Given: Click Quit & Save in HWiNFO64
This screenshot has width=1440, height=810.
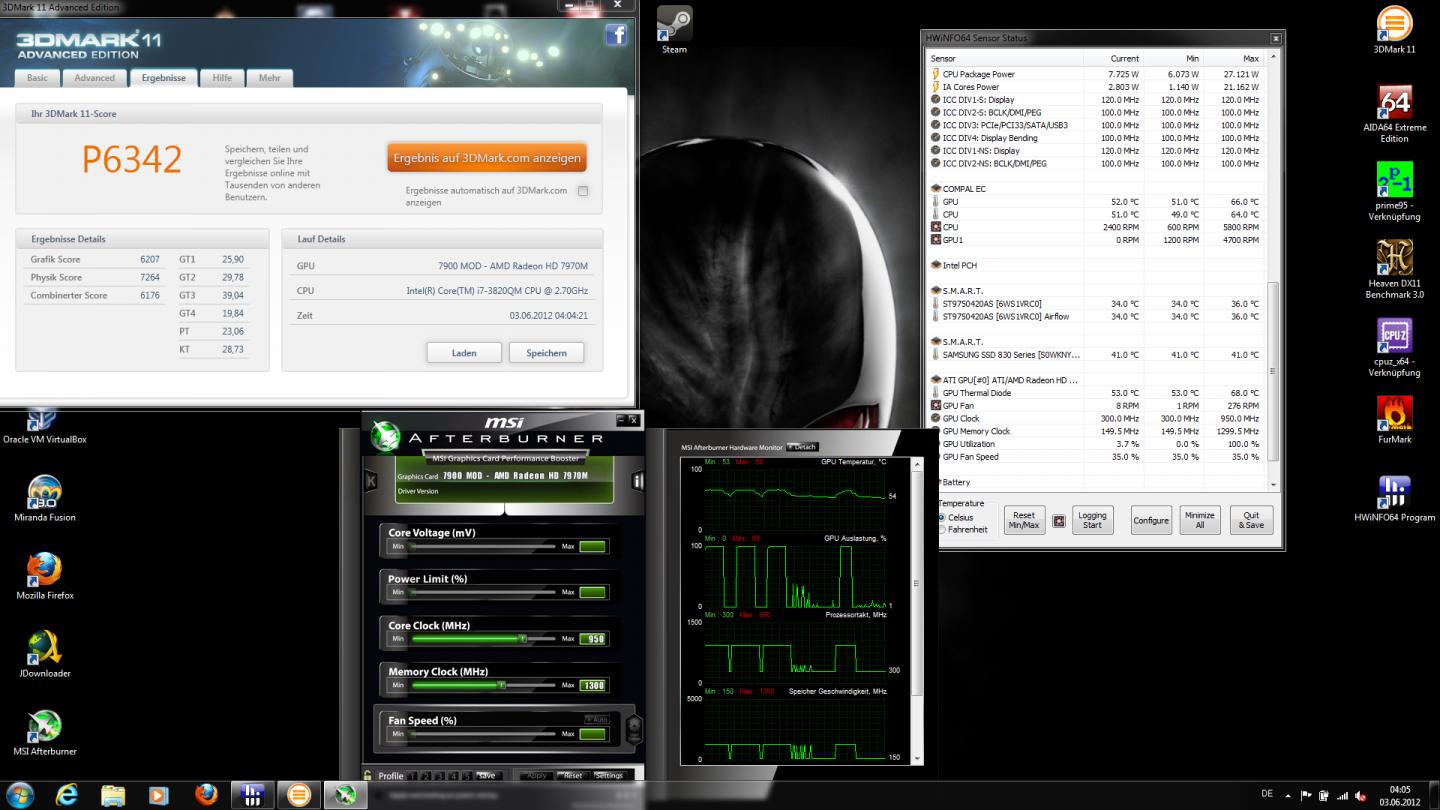Looking at the screenshot, I should [1252, 520].
